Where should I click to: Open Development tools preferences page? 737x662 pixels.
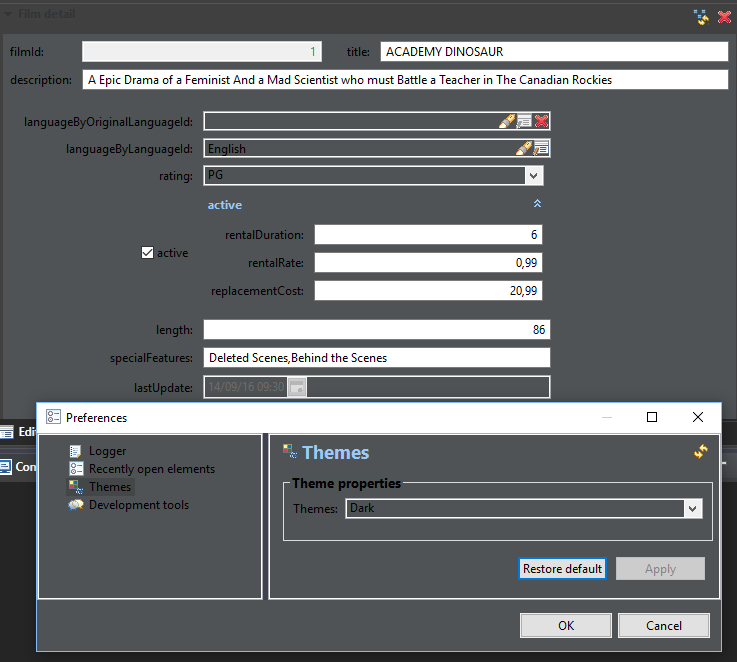click(138, 505)
